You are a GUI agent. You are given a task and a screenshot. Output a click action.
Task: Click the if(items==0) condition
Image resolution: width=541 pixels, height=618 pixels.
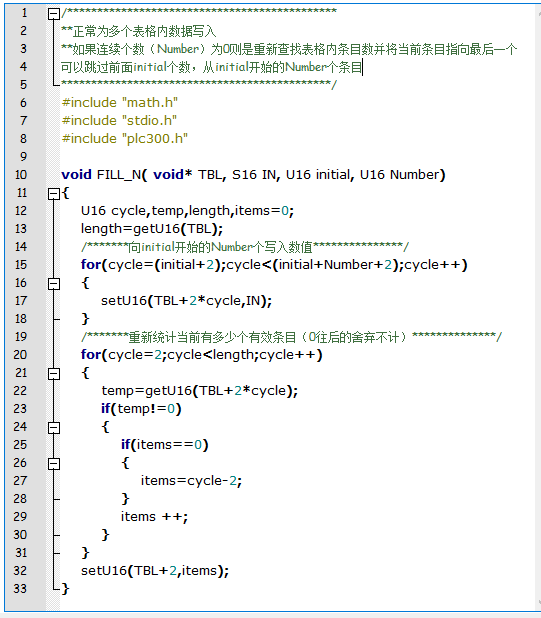click(x=165, y=445)
